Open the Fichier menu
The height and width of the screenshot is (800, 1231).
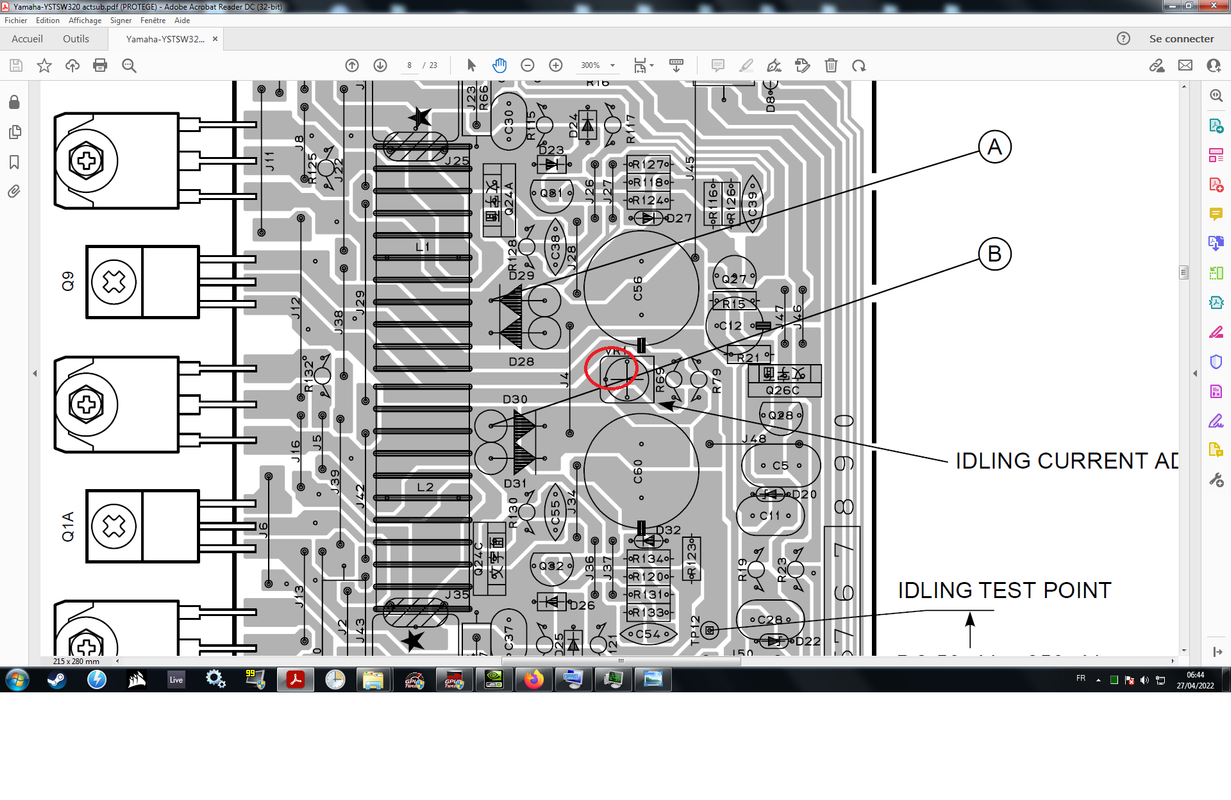(x=16, y=20)
